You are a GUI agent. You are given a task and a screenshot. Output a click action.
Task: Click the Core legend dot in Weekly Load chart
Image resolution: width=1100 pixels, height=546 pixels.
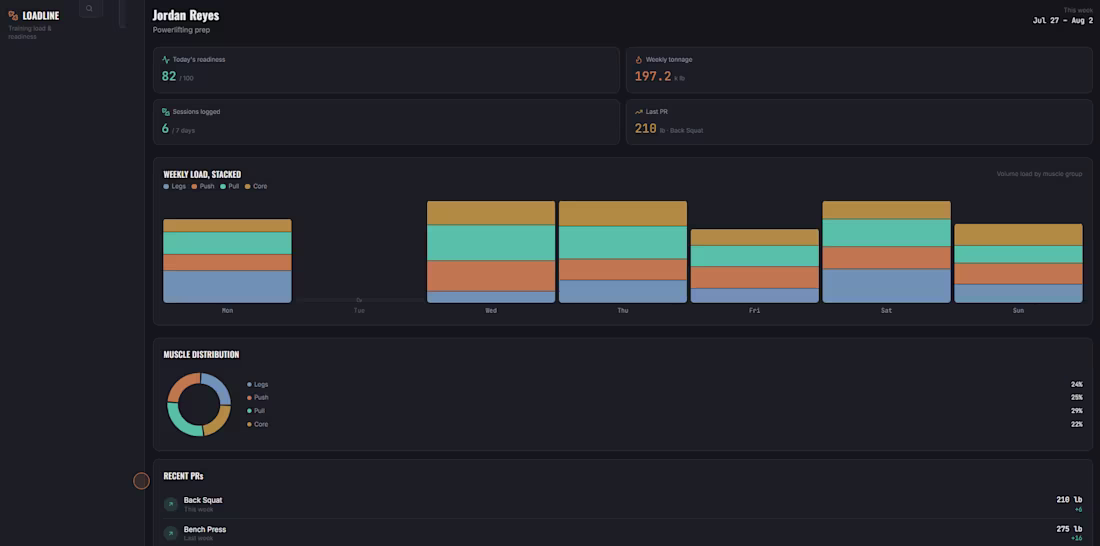248,187
